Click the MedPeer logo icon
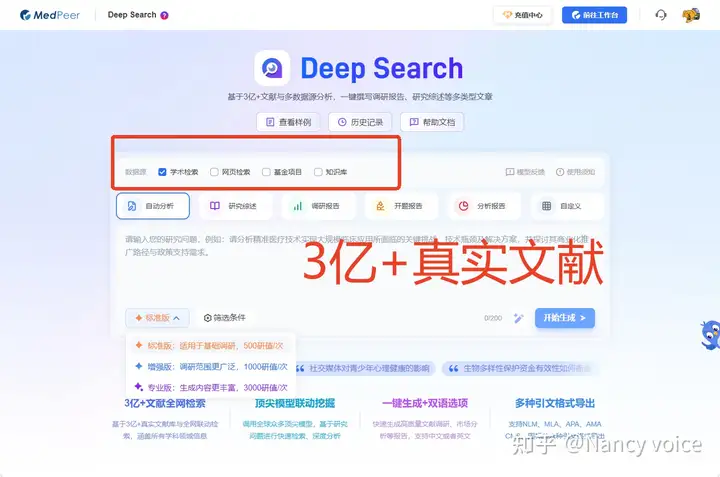Screen dimensions: 720x477 [25, 15]
